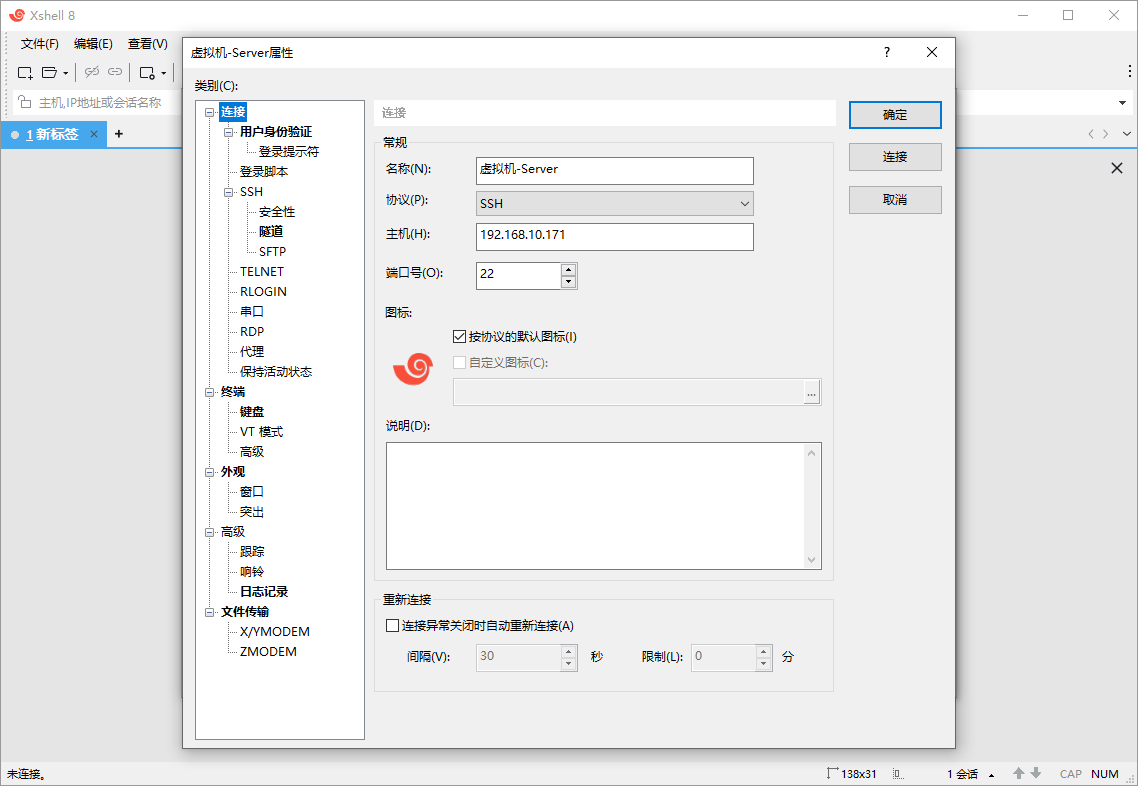This screenshot has height=786, width=1138.
Task: Click the 连接 button
Action: click(x=894, y=156)
